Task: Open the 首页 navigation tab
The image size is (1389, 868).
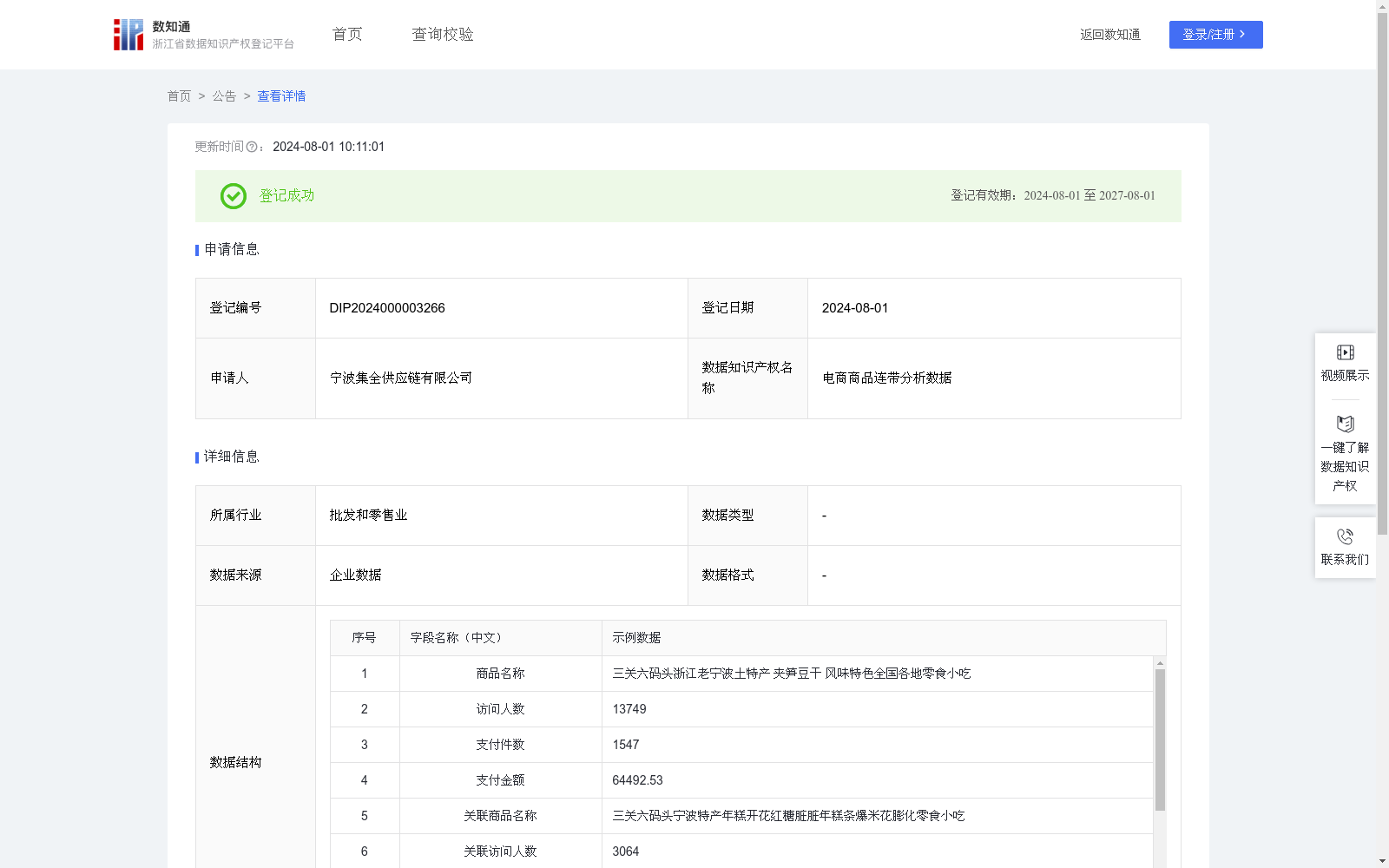Action: pyautogui.click(x=347, y=35)
